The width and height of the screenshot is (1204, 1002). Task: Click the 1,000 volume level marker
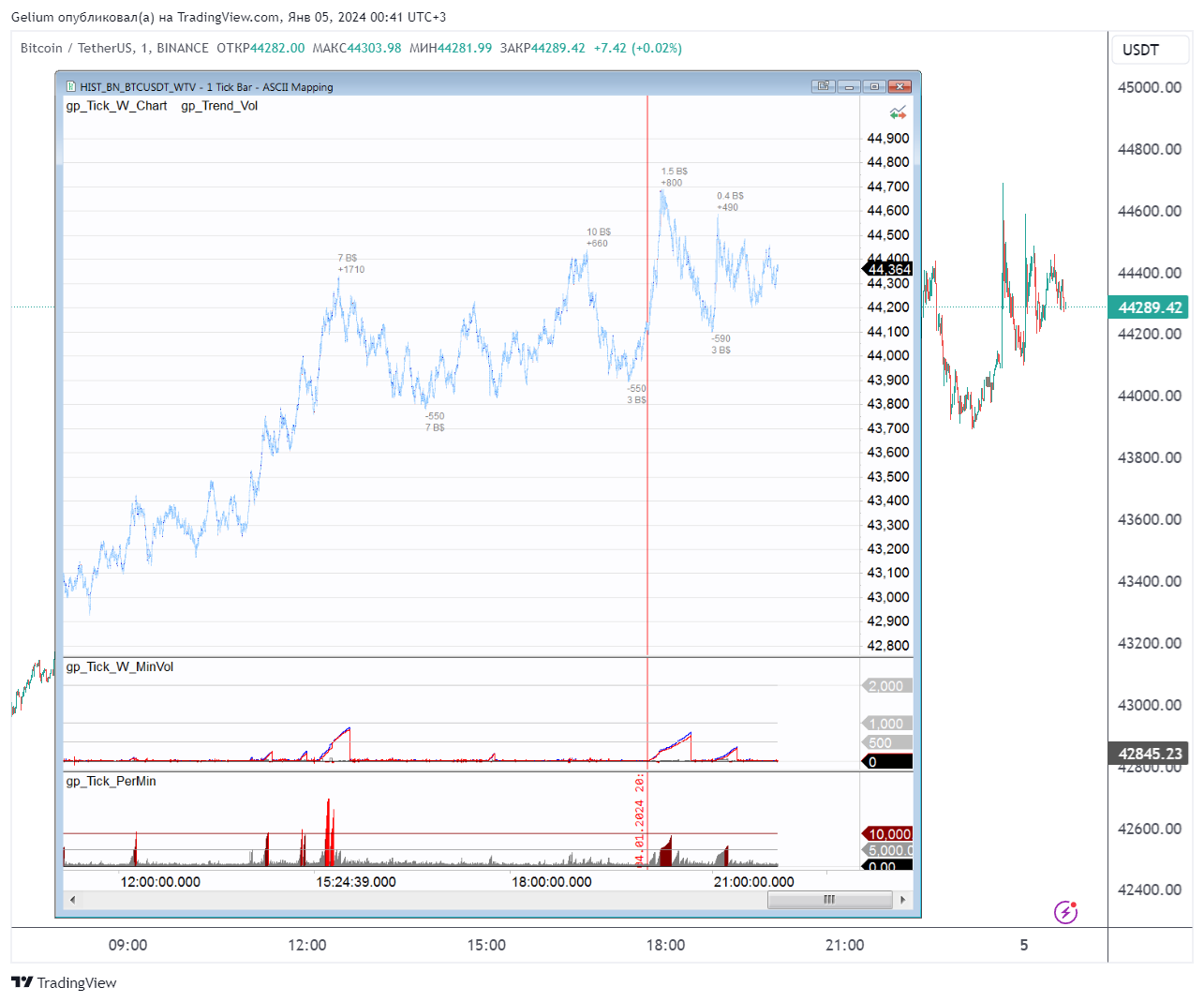point(886,724)
